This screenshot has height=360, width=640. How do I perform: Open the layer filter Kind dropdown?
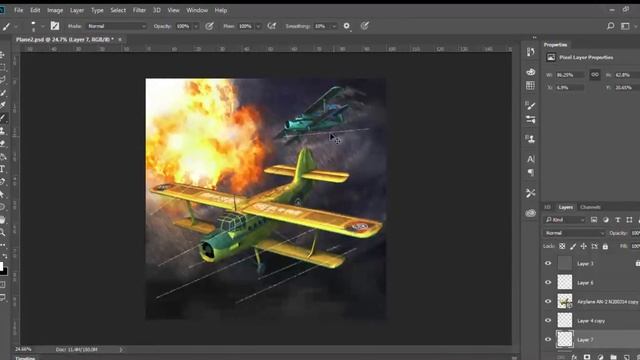(x=565, y=220)
